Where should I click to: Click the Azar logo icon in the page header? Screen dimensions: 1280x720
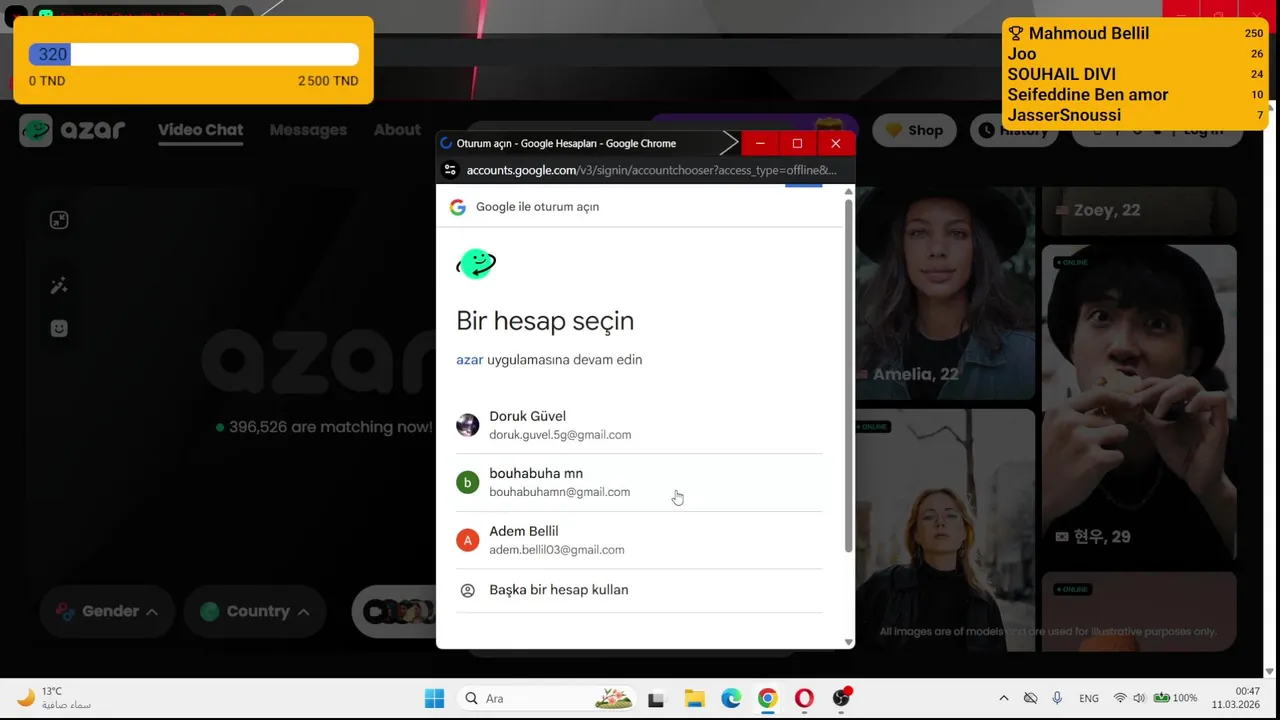click(36, 130)
